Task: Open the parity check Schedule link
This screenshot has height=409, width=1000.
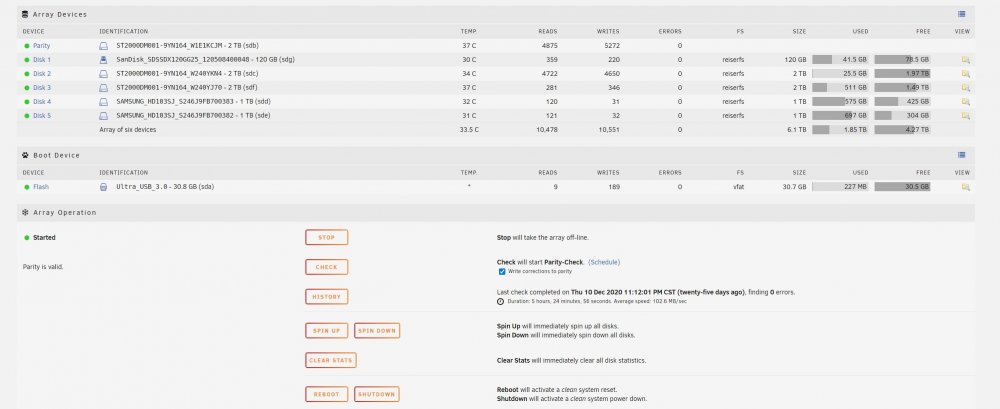Action: pyautogui.click(x=604, y=262)
